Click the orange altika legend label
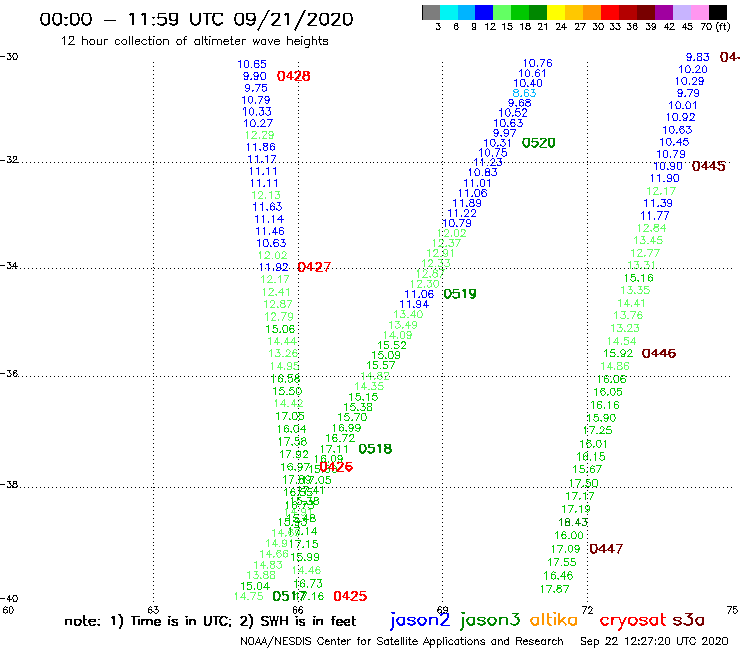This screenshot has width=740, height=650. 554,620
